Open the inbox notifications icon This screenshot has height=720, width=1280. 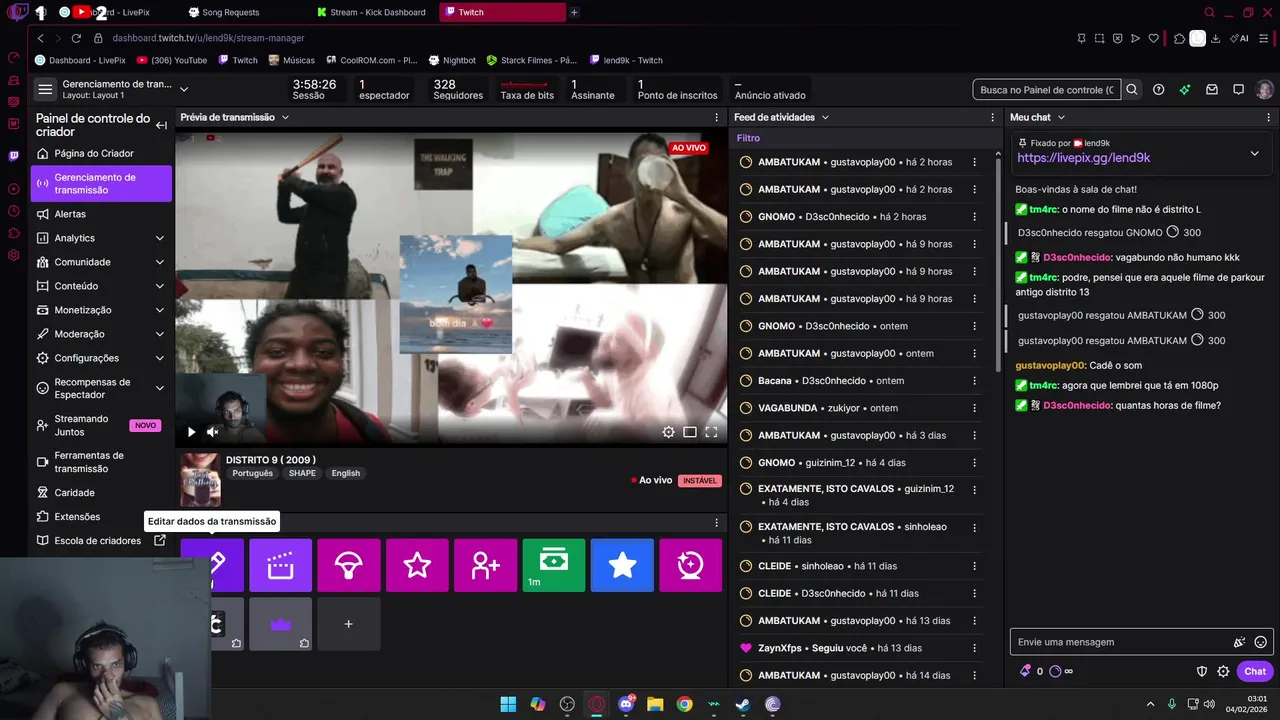1212,90
